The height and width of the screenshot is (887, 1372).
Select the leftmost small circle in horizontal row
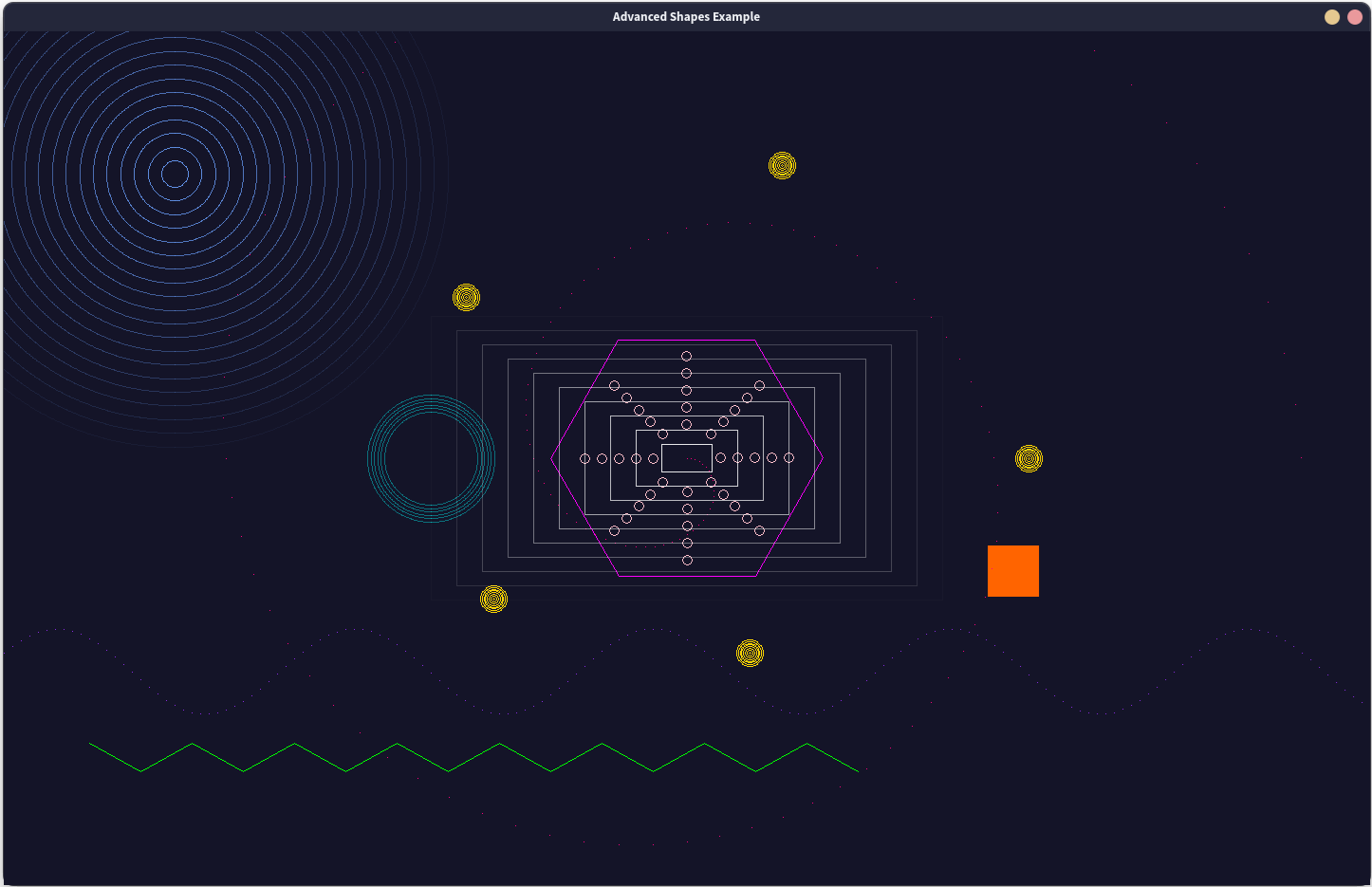coord(584,459)
